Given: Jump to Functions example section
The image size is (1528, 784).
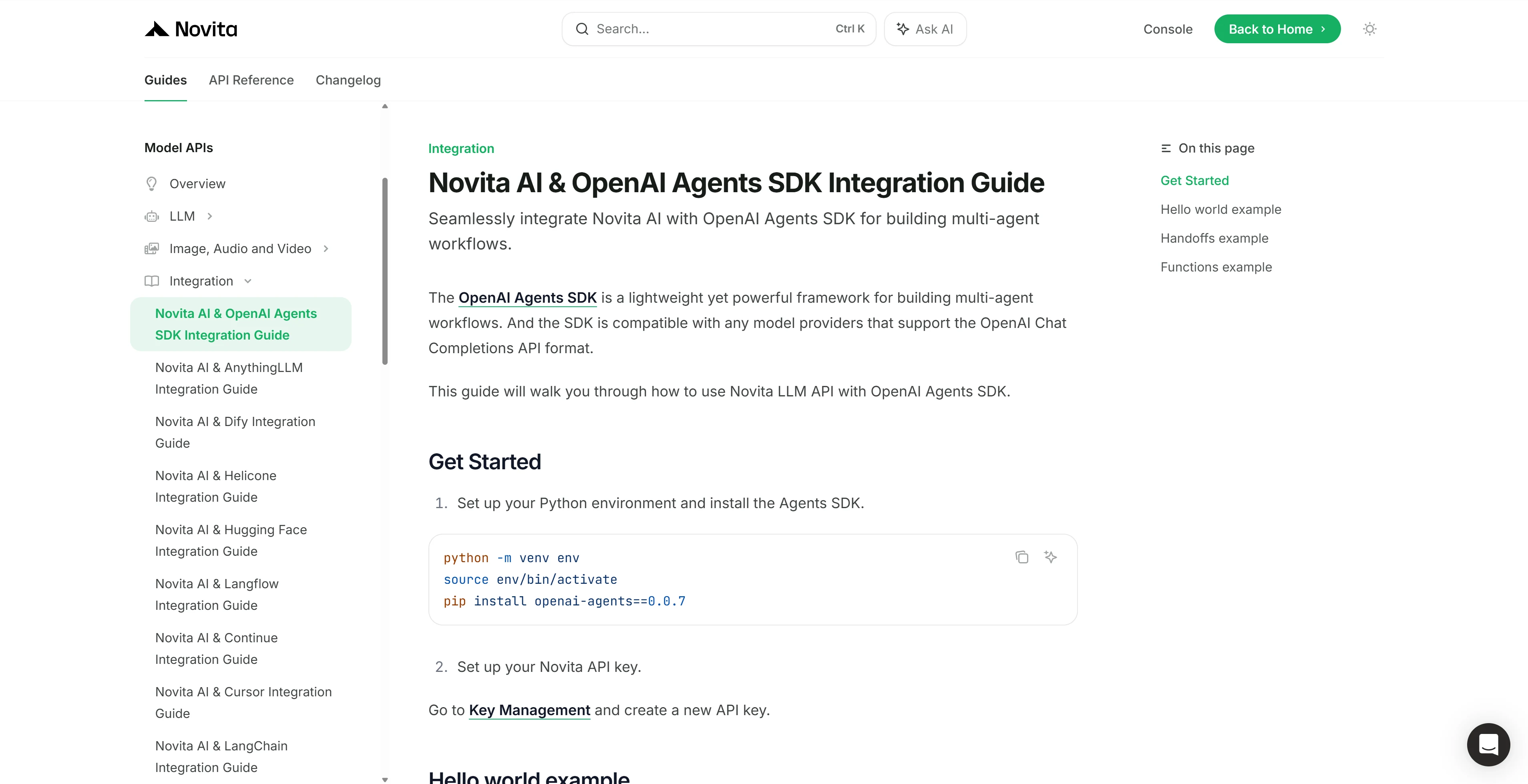Looking at the screenshot, I should click(1216, 267).
